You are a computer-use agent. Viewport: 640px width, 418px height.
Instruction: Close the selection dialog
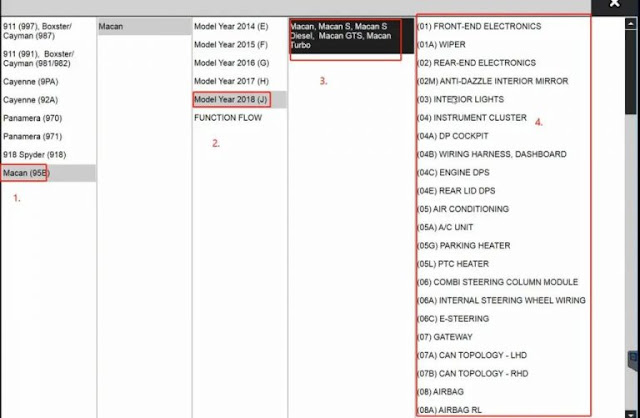tap(615, 4)
